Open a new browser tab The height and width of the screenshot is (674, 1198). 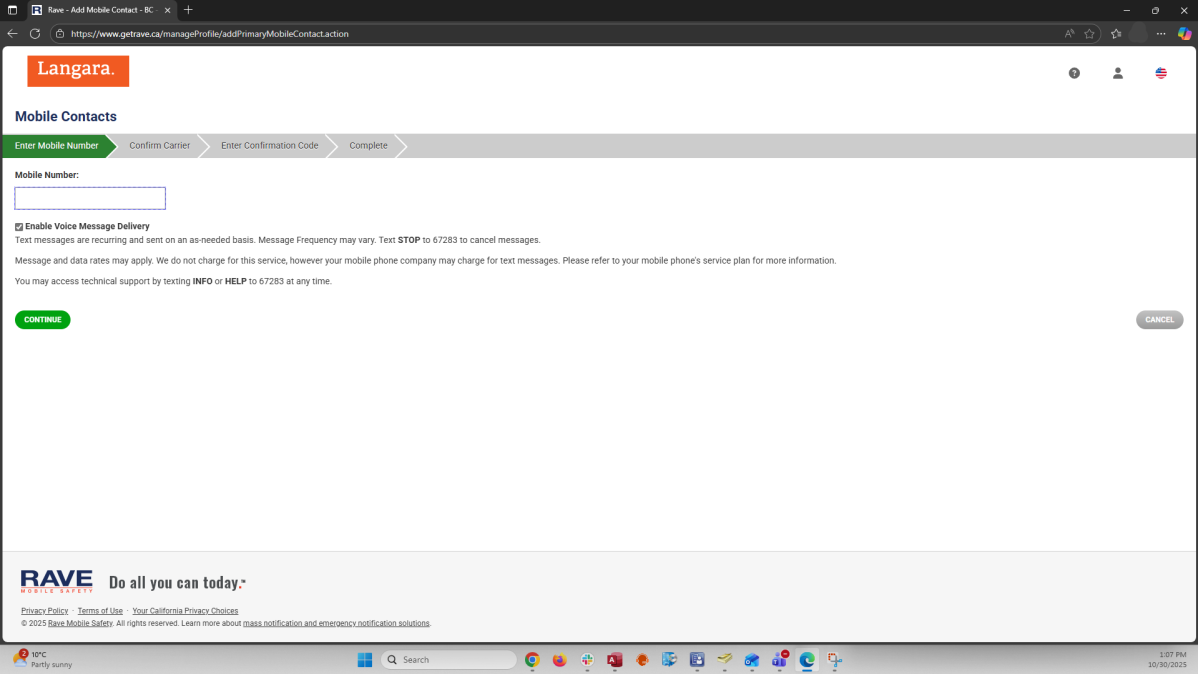point(188,10)
